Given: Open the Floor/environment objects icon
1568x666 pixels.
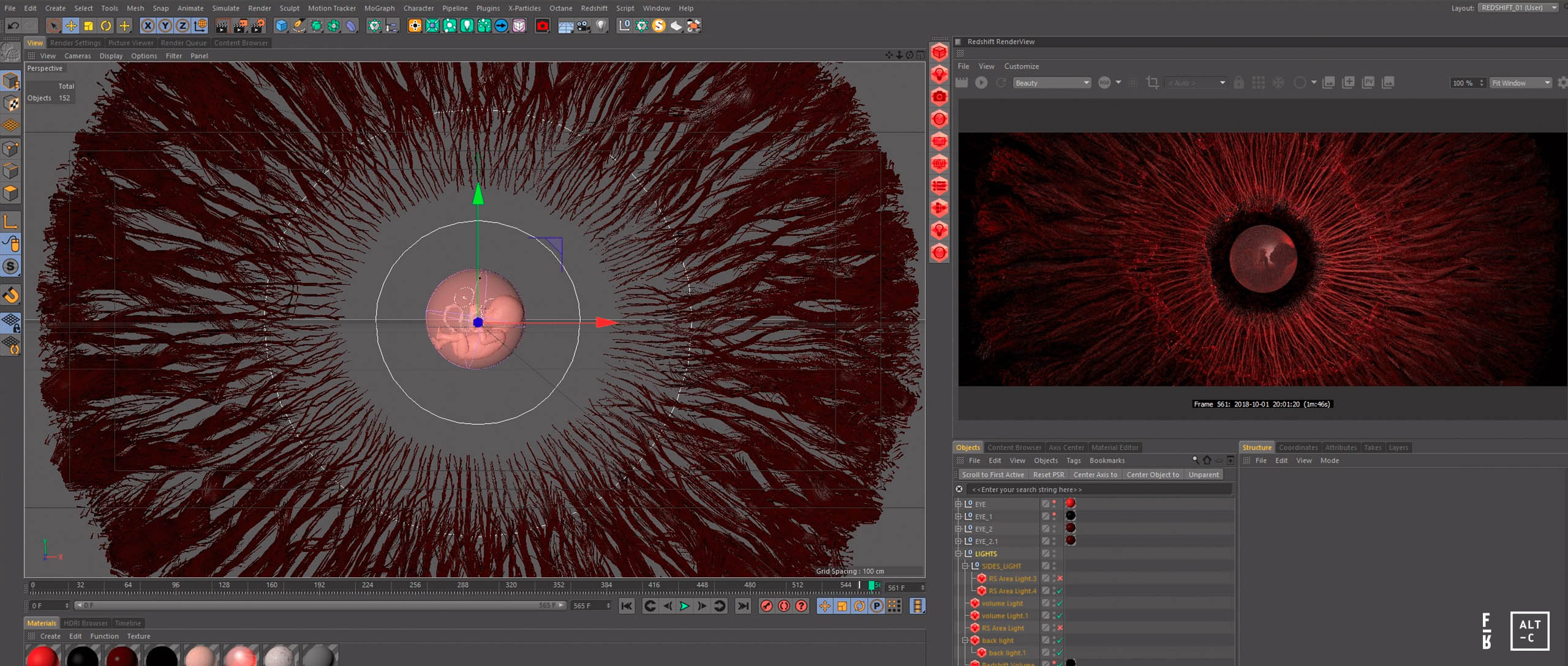Looking at the screenshot, I should 565,26.
